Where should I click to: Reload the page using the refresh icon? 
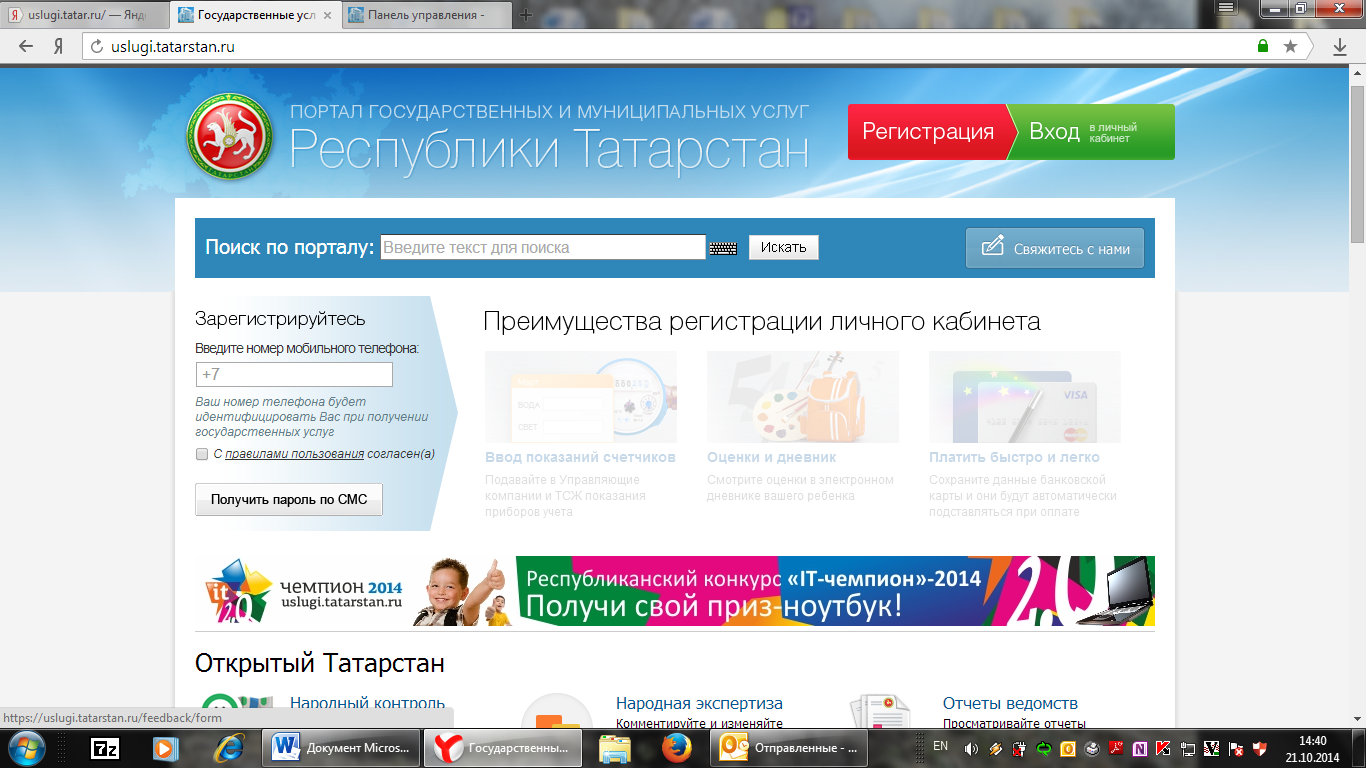coord(97,46)
